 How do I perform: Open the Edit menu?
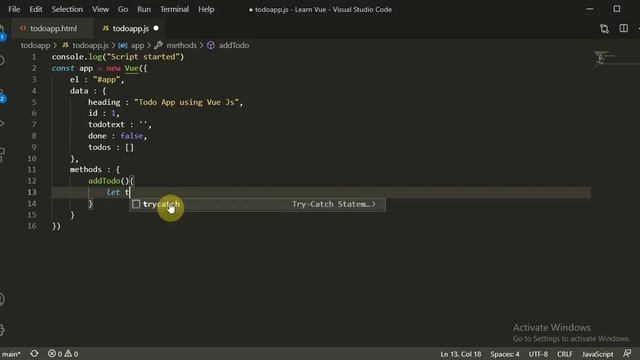tap(36, 9)
